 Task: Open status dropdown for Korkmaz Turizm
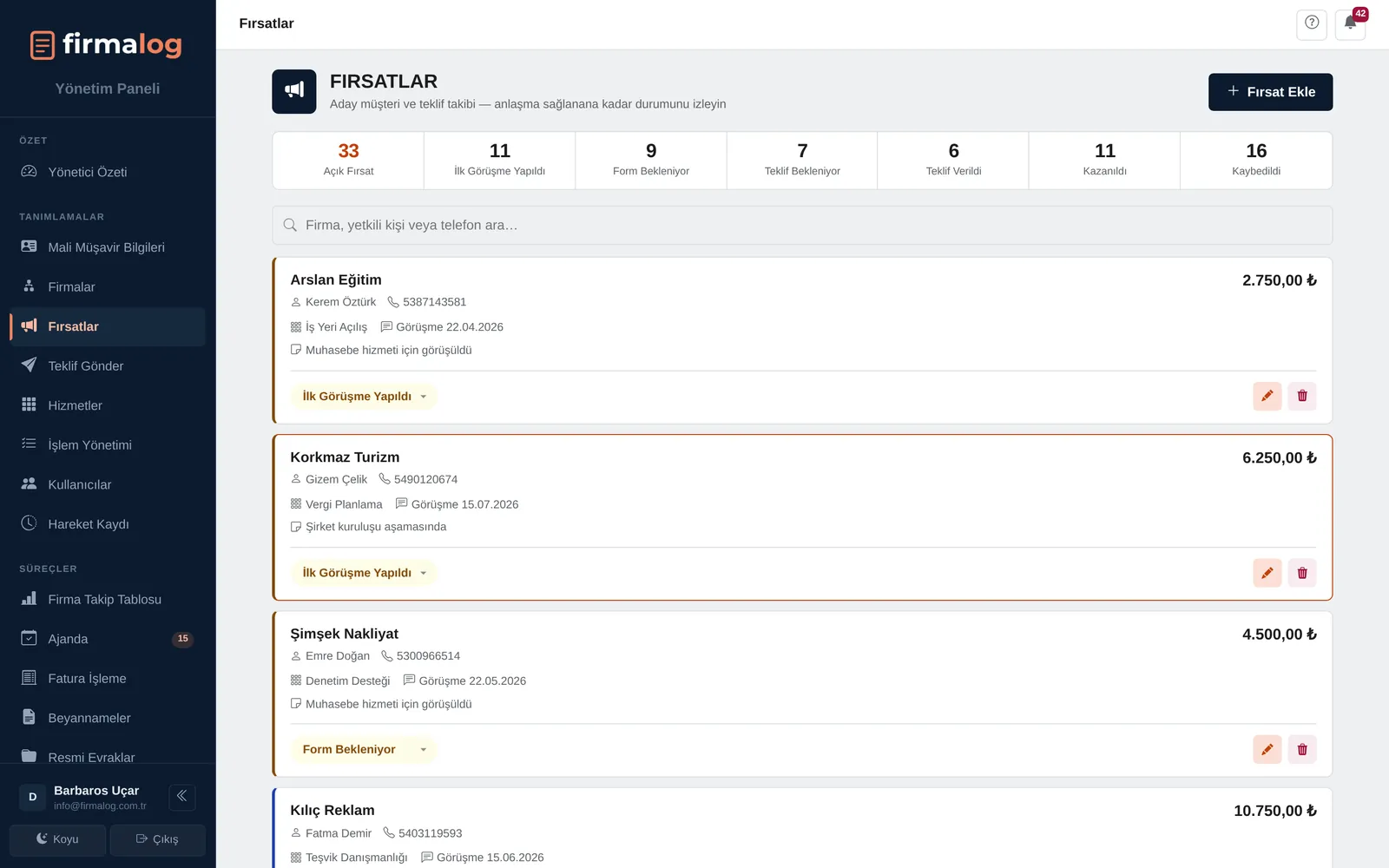pyautogui.click(x=365, y=573)
